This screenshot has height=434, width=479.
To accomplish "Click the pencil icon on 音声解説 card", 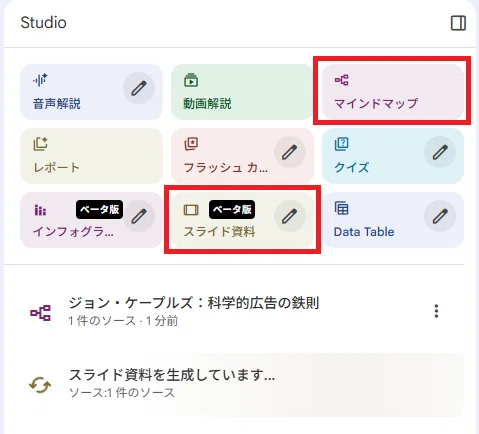I will point(139,88).
